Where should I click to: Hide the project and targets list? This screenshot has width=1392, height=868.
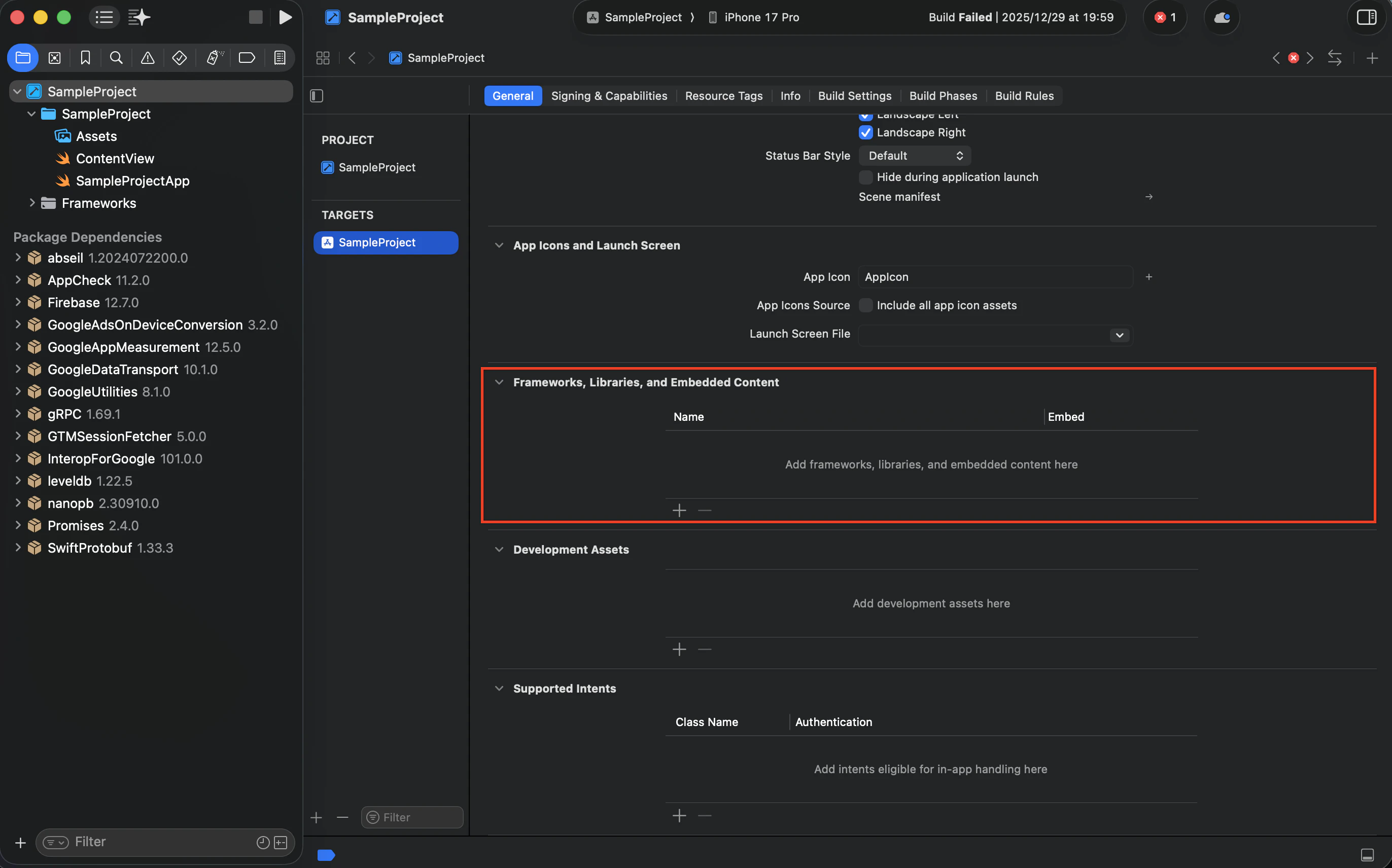[317, 96]
